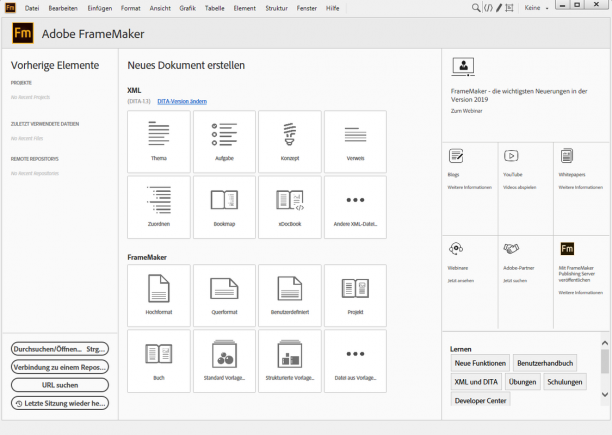Create a Hochformat FrameMaker document
The image size is (612, 435).
pyautogui.click(x=159, y=295)
